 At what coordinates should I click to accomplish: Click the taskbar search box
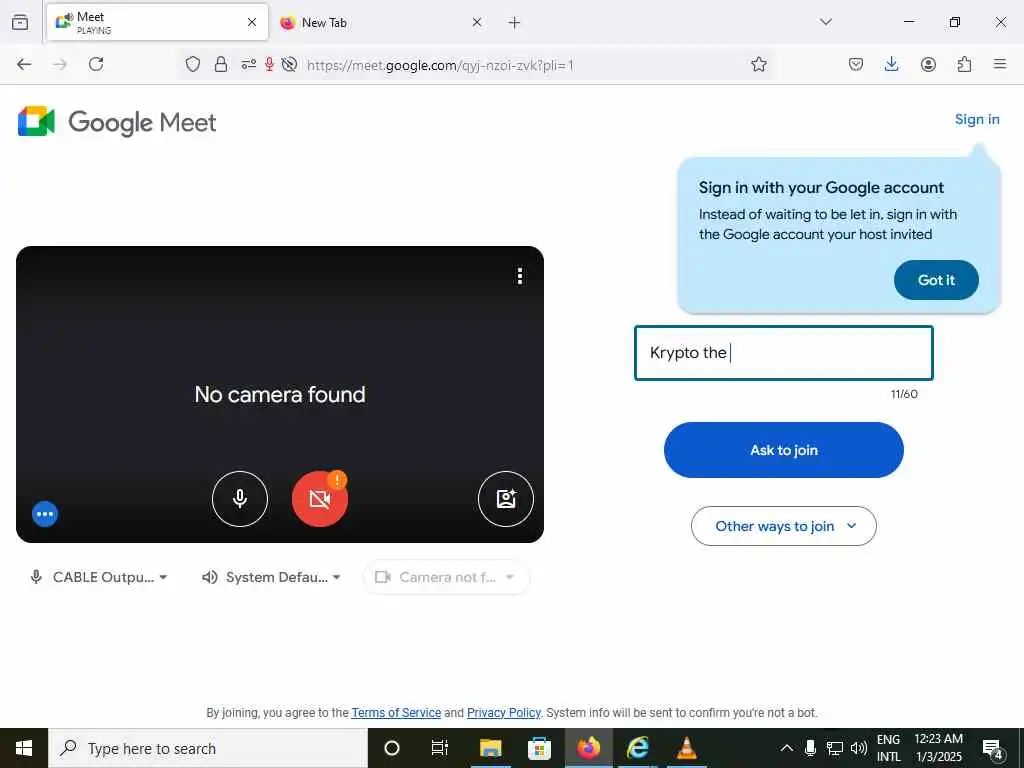(x=208, y=748)
